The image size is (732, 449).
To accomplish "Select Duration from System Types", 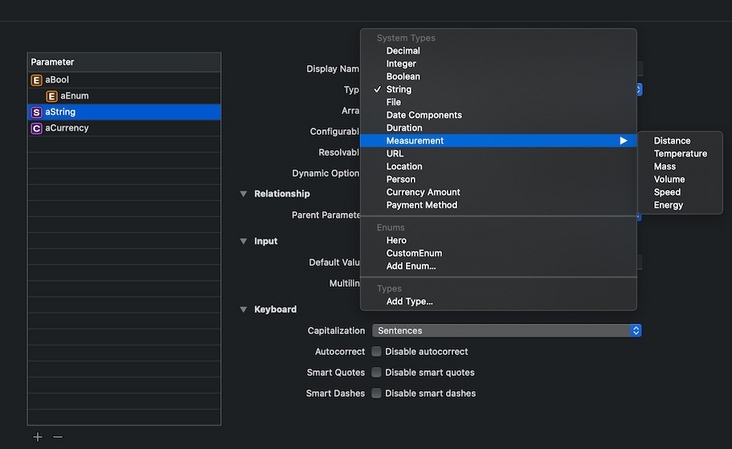I will (x=499, y=128).
